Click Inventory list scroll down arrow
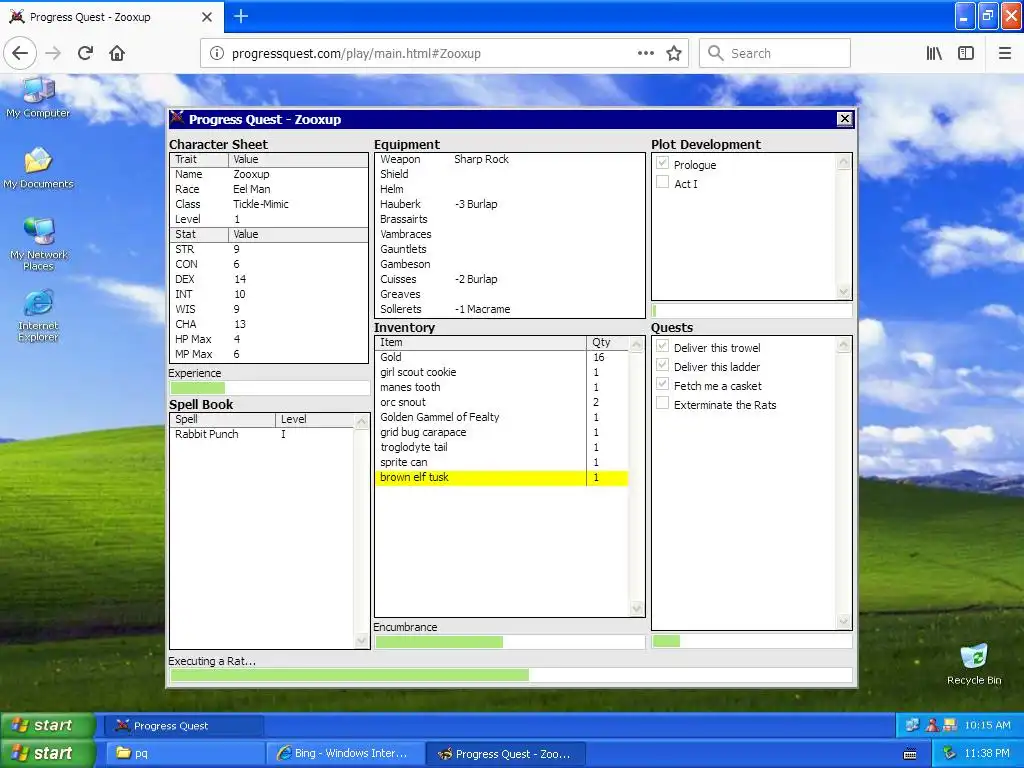Image resolution: width=1024 pixels, height=768 pixels. click(637, 609)
